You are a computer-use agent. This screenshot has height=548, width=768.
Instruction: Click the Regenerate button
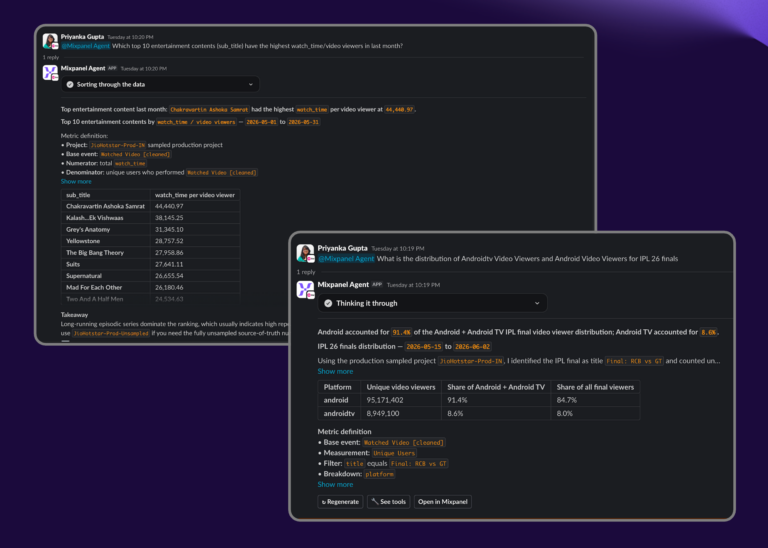340,501
